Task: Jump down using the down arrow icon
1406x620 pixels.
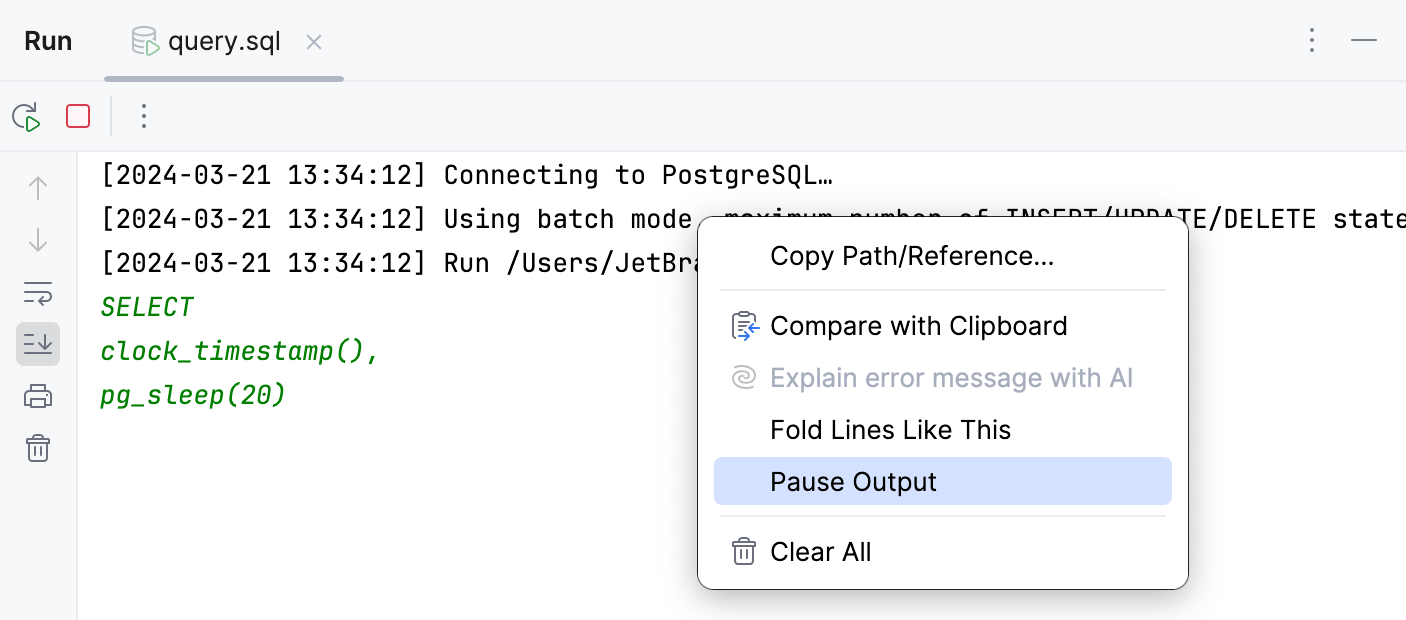Action: coord(37,240)
